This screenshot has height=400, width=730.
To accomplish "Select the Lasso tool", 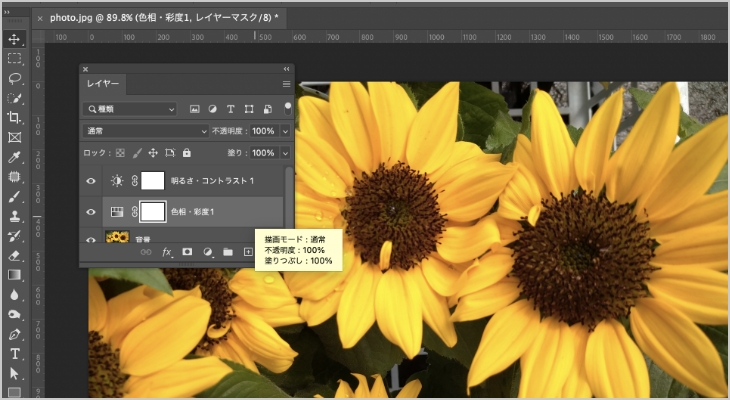I will pos(14,78).
